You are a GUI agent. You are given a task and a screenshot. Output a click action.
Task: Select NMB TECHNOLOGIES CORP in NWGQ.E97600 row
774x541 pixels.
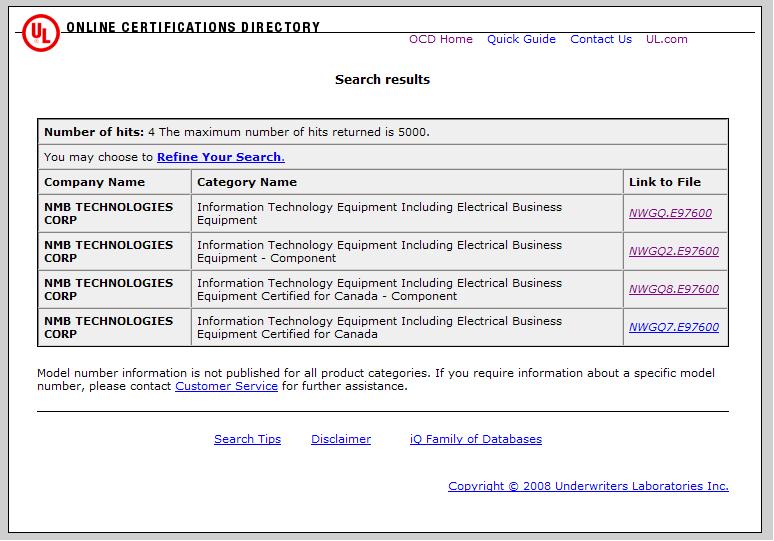(x=109, y=213)
